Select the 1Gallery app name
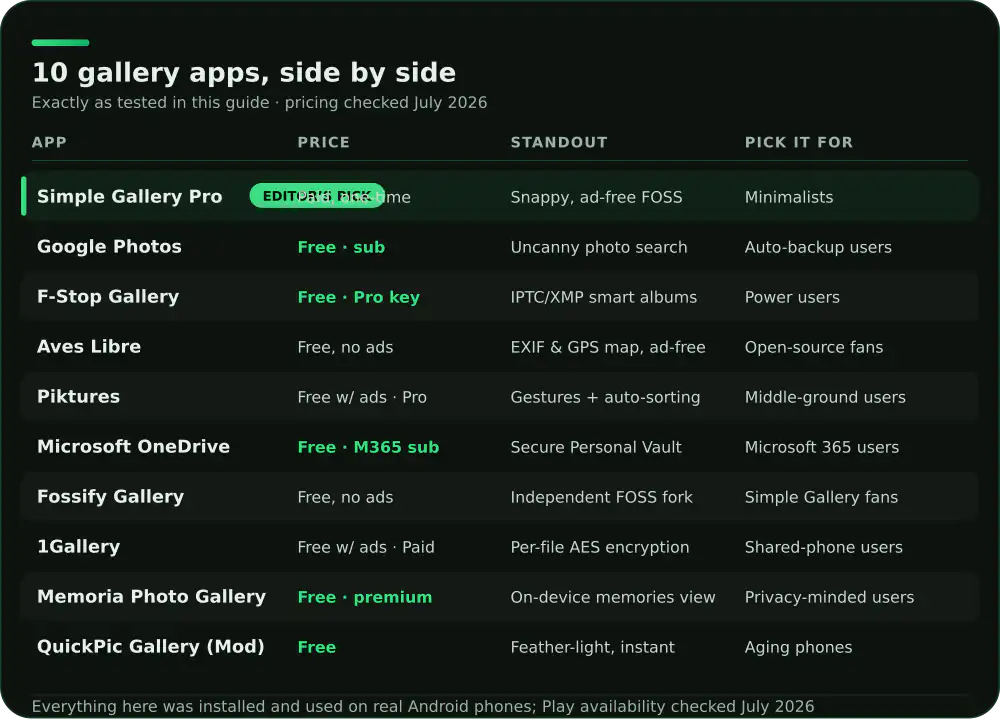This screenshot has height=719, width=1000. [78, 547]
